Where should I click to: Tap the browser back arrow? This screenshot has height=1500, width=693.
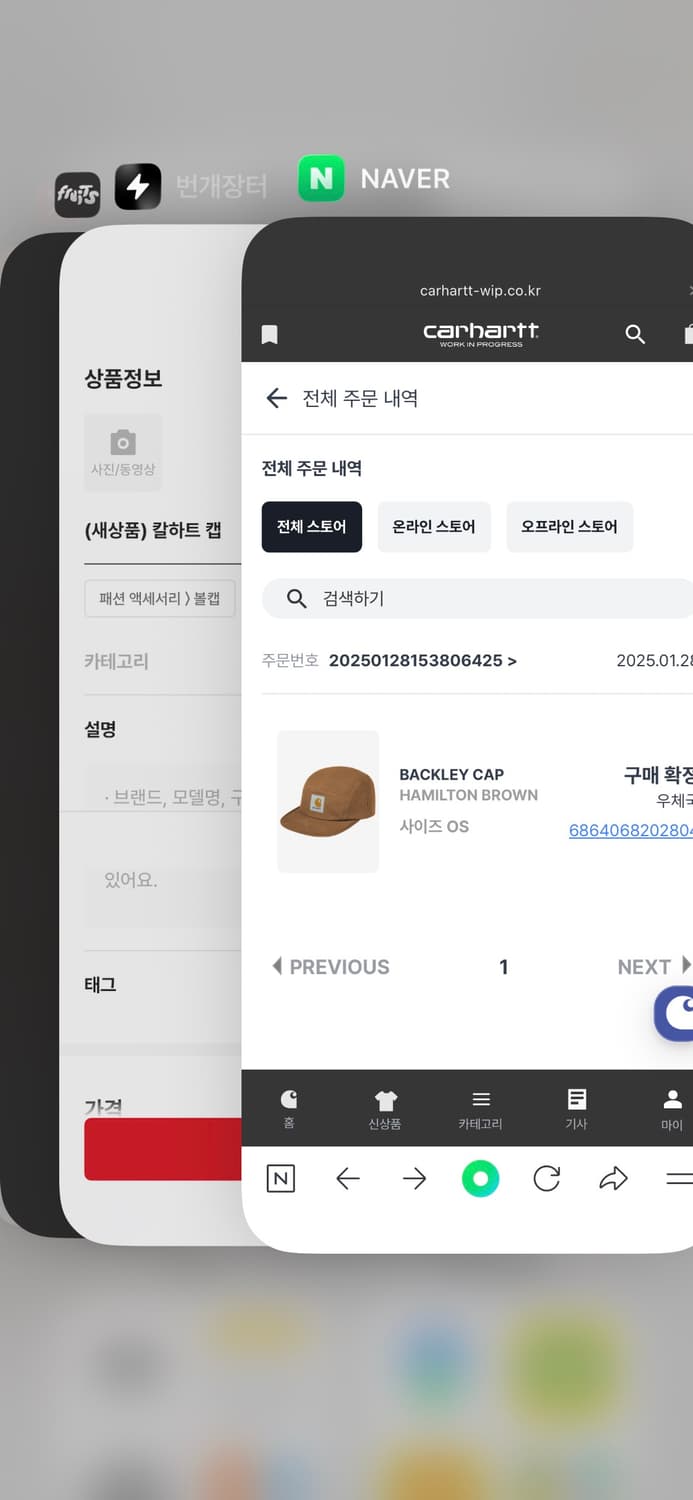pos(348,1179)
